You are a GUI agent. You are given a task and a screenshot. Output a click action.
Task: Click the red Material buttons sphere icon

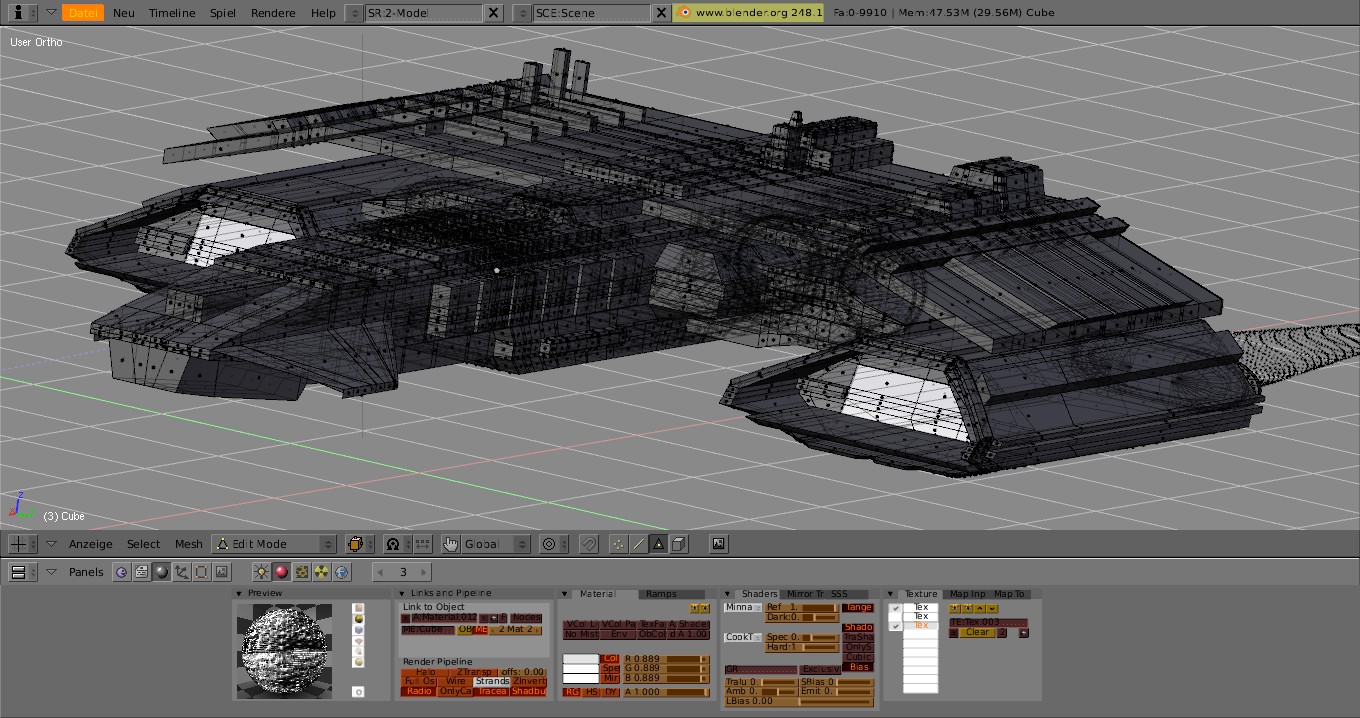[x=281, y=572]
